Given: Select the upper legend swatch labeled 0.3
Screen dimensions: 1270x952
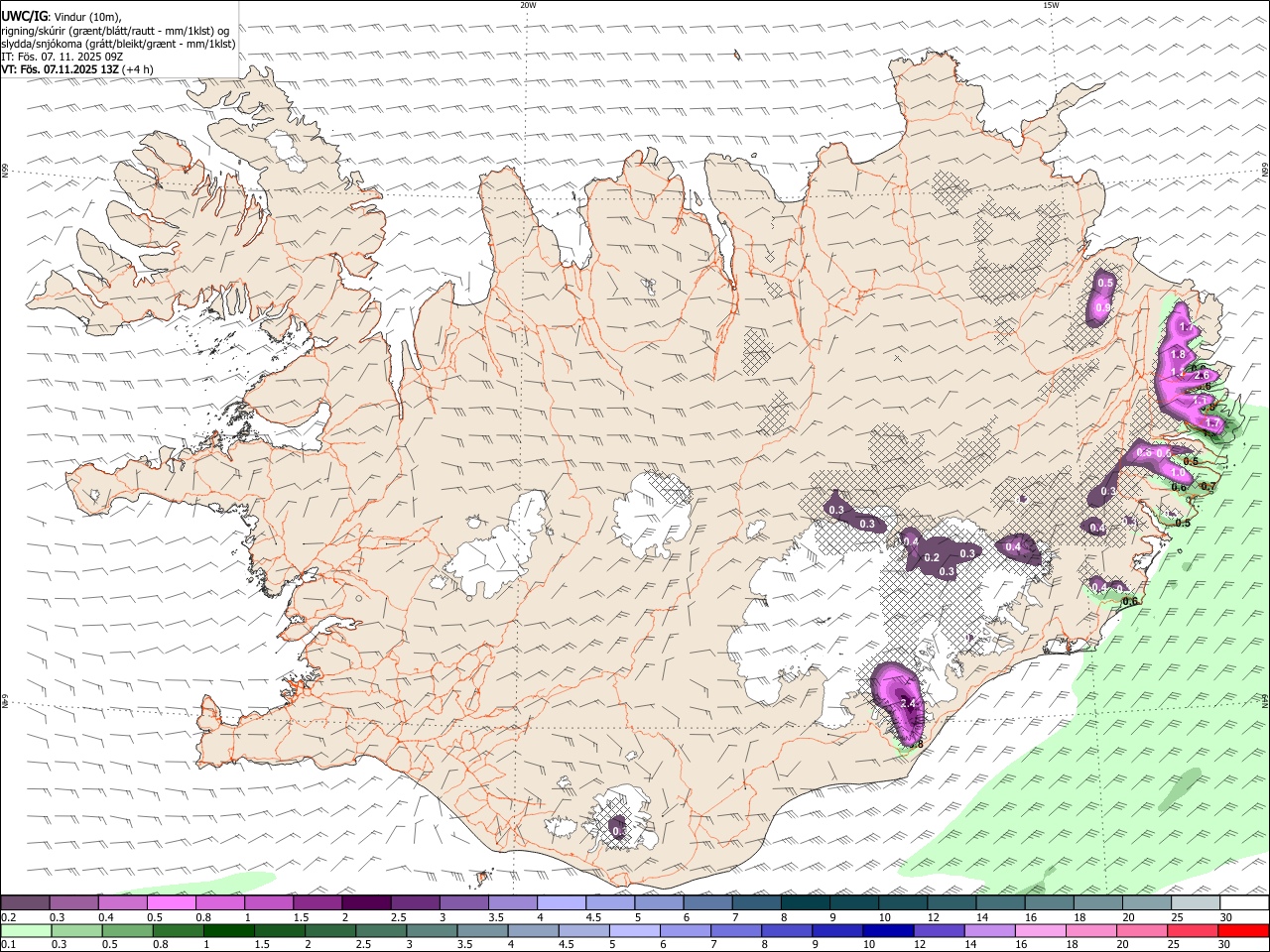Looking at the screenshot, I should [73, 902].
